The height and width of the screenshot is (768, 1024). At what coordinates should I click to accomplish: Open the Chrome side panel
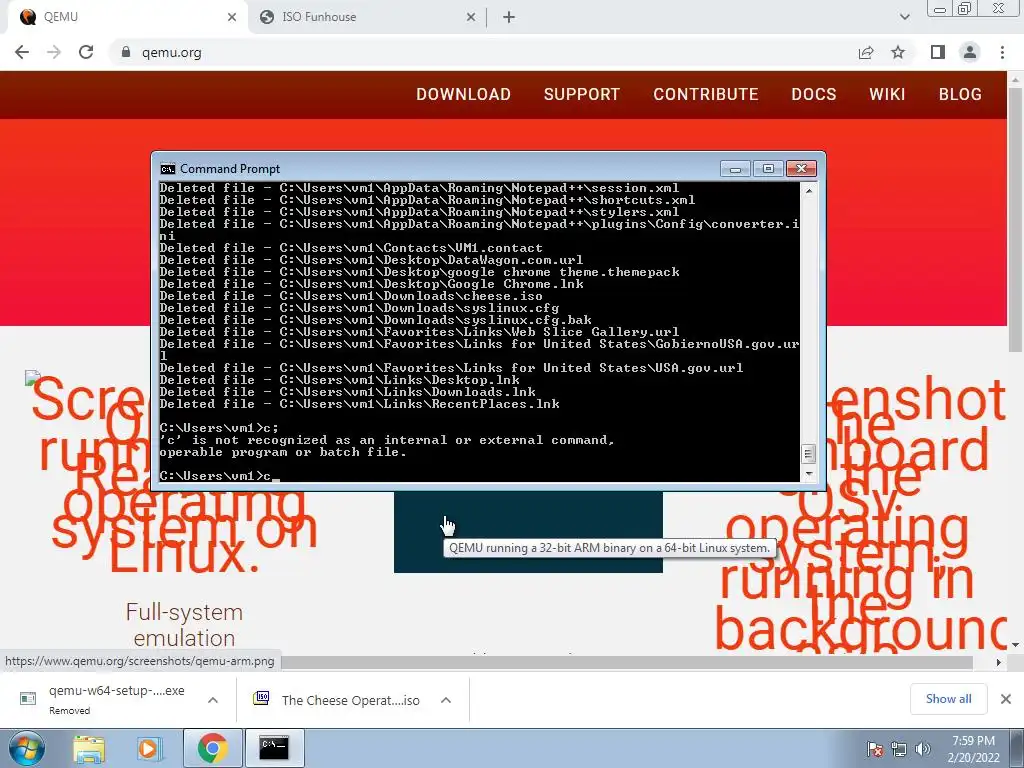[x=938, y=52]
